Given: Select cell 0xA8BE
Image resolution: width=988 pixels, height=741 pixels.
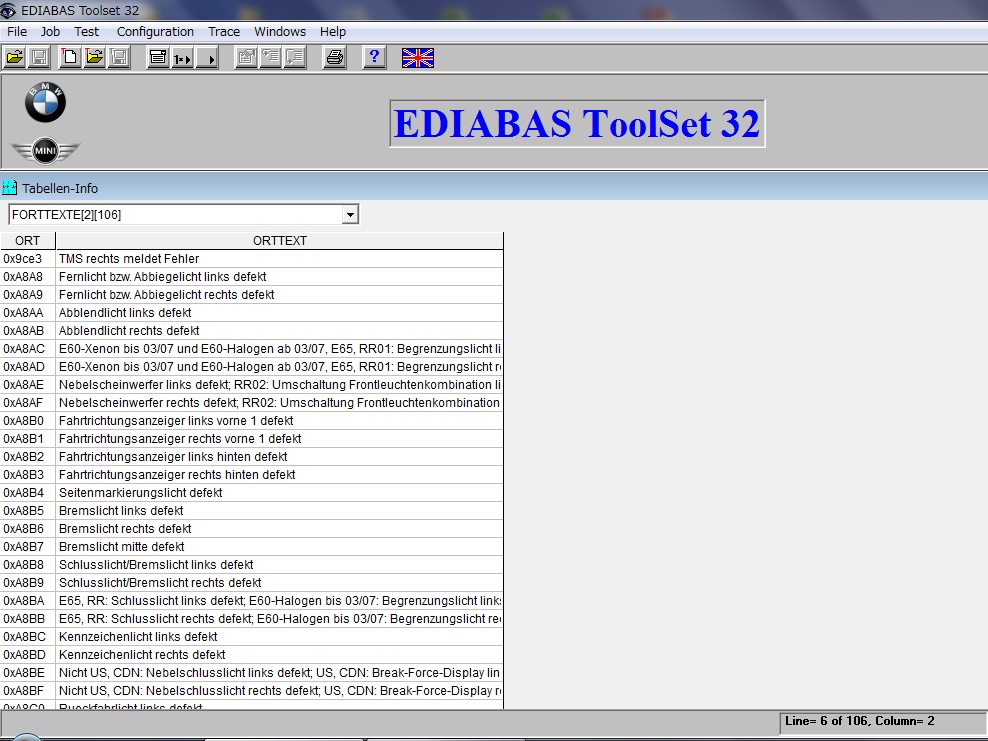Looking at the screenshot, I should tap(28, 673).
